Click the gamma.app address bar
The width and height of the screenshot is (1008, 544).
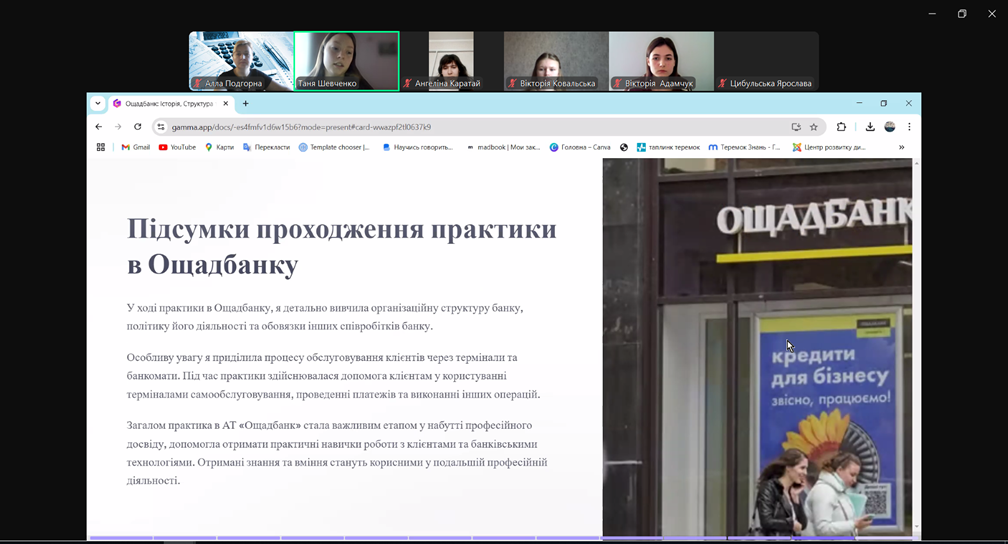(x=450, y=127)
